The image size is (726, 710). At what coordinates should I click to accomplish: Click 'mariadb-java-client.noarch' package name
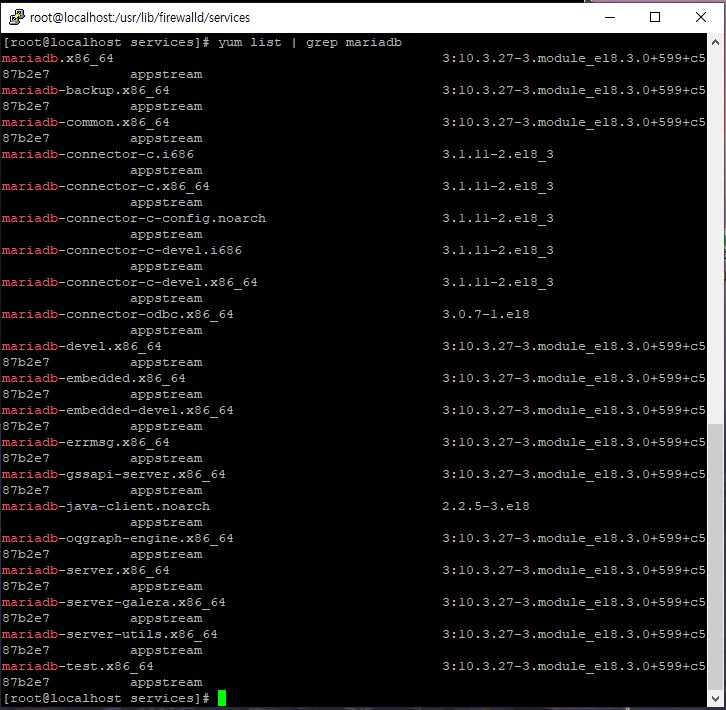pyautogui.click(x=106, y=506)
